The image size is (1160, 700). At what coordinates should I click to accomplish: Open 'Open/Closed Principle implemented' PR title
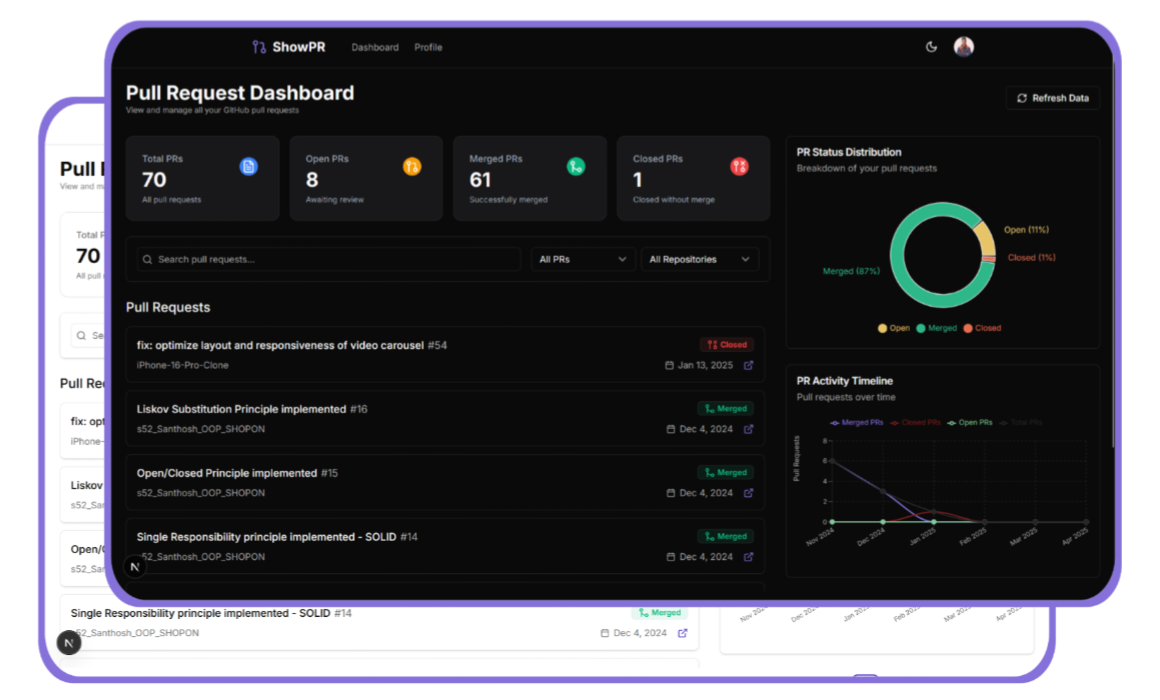226,473
